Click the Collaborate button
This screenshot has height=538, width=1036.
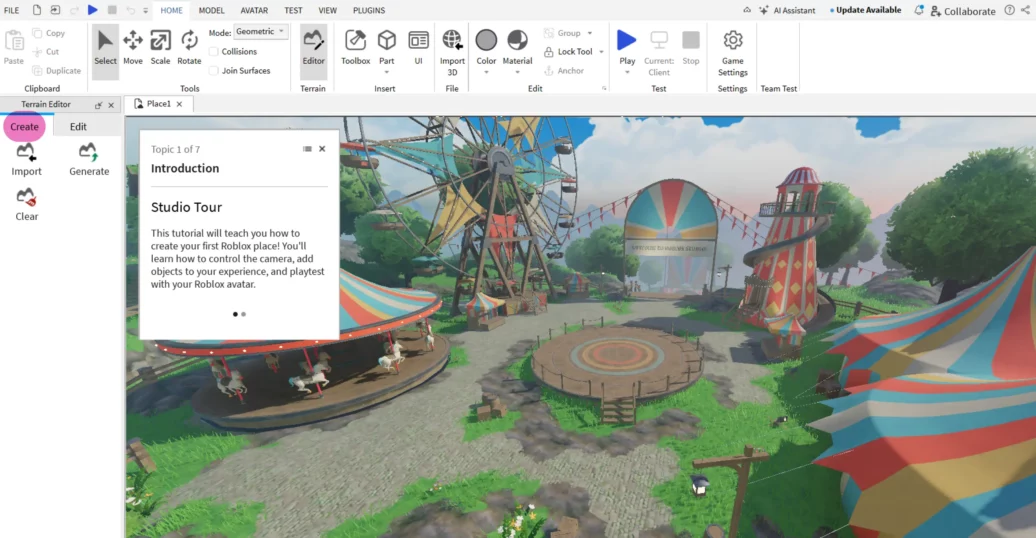point(962,11)
